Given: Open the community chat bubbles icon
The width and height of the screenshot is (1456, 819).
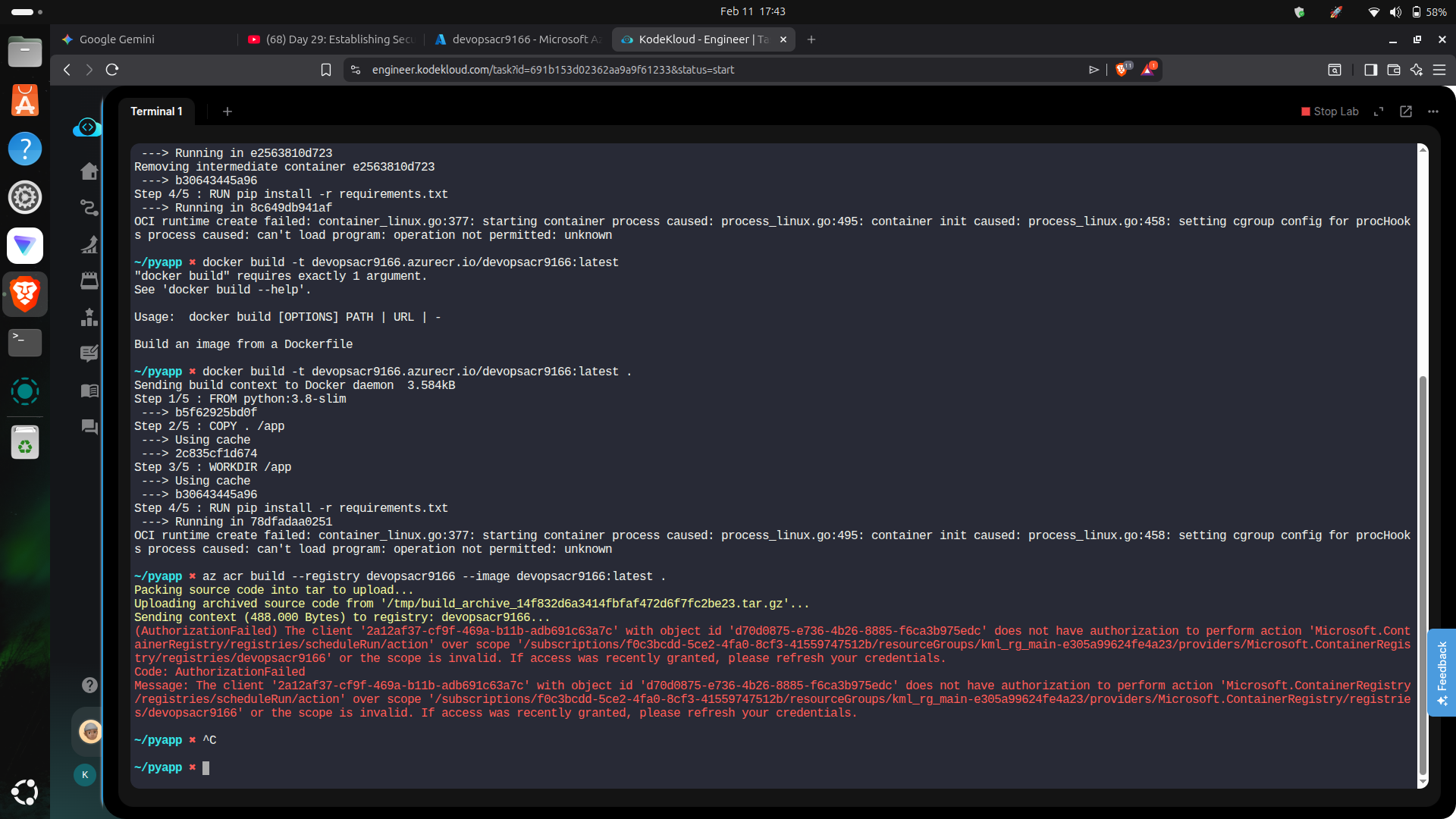Looking at the screenshot, I should (x=89, y=427).
